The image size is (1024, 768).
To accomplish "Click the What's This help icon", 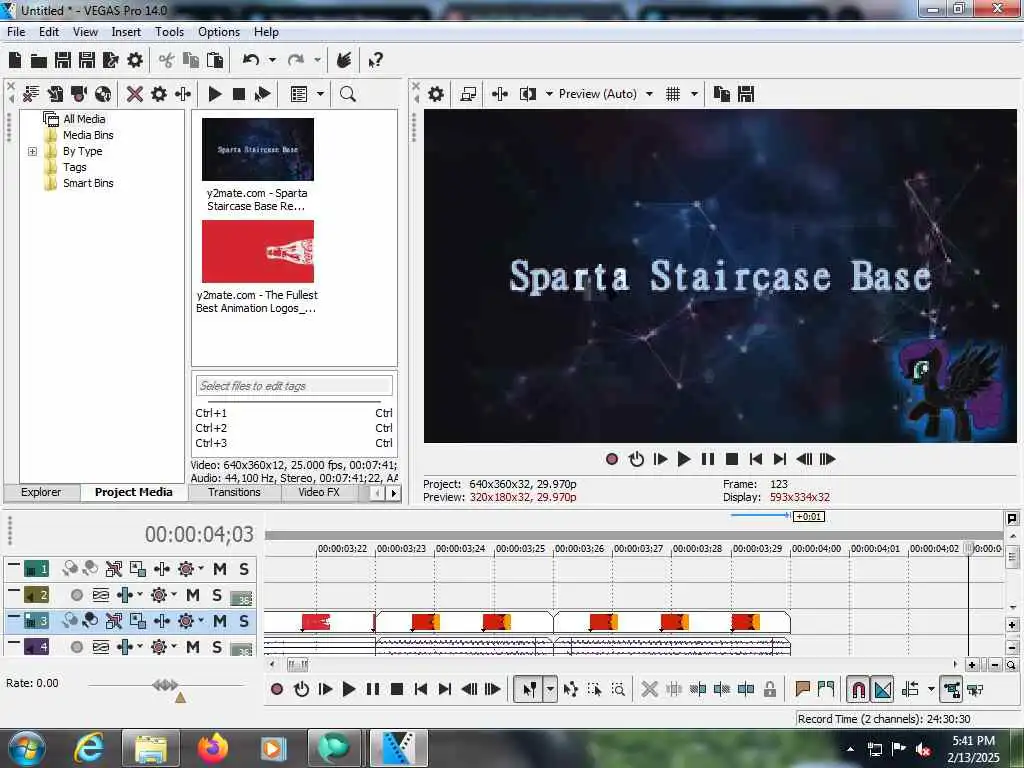I will click(376, 61).
